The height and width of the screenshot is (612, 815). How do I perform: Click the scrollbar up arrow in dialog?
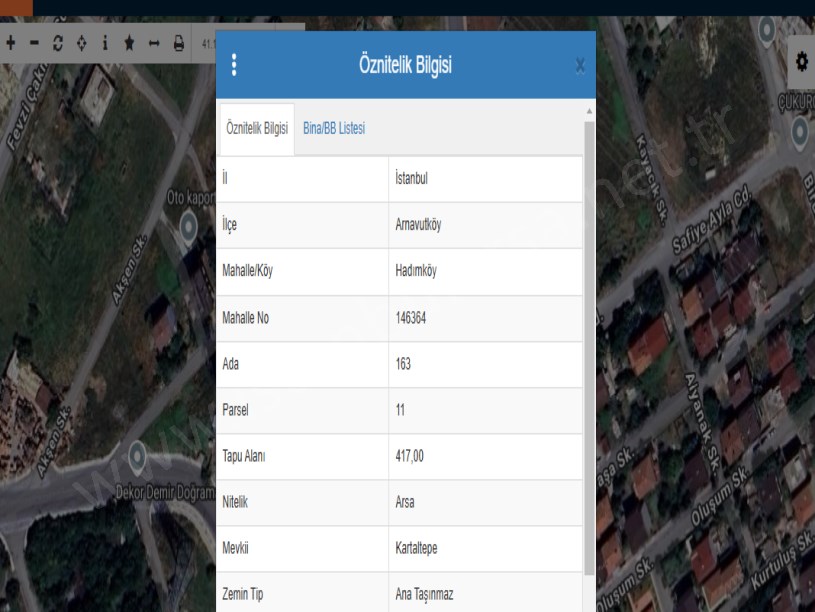pos(588,110)
